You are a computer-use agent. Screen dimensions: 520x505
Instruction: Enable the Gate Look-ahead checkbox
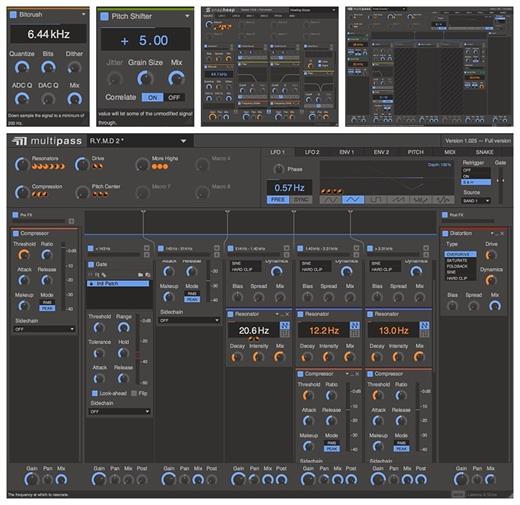tap(94, 394)
